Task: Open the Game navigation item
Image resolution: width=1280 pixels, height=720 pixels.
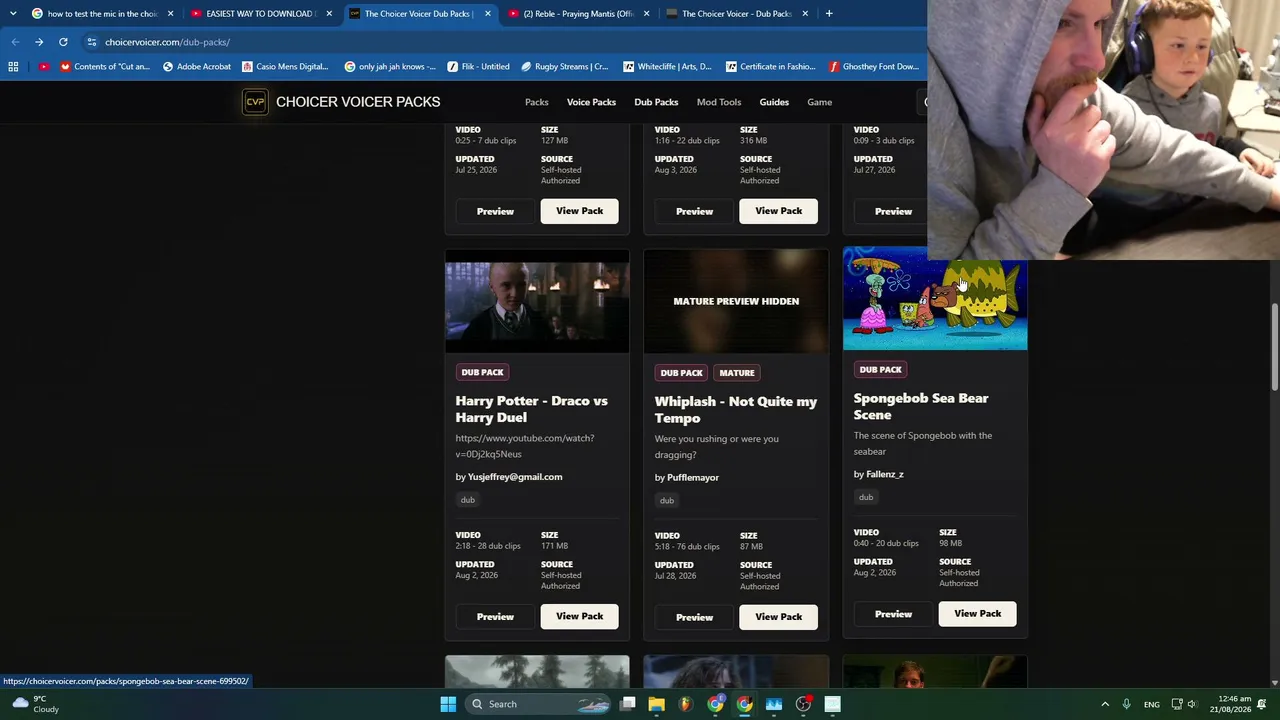Action: click(x=819, y=102)
